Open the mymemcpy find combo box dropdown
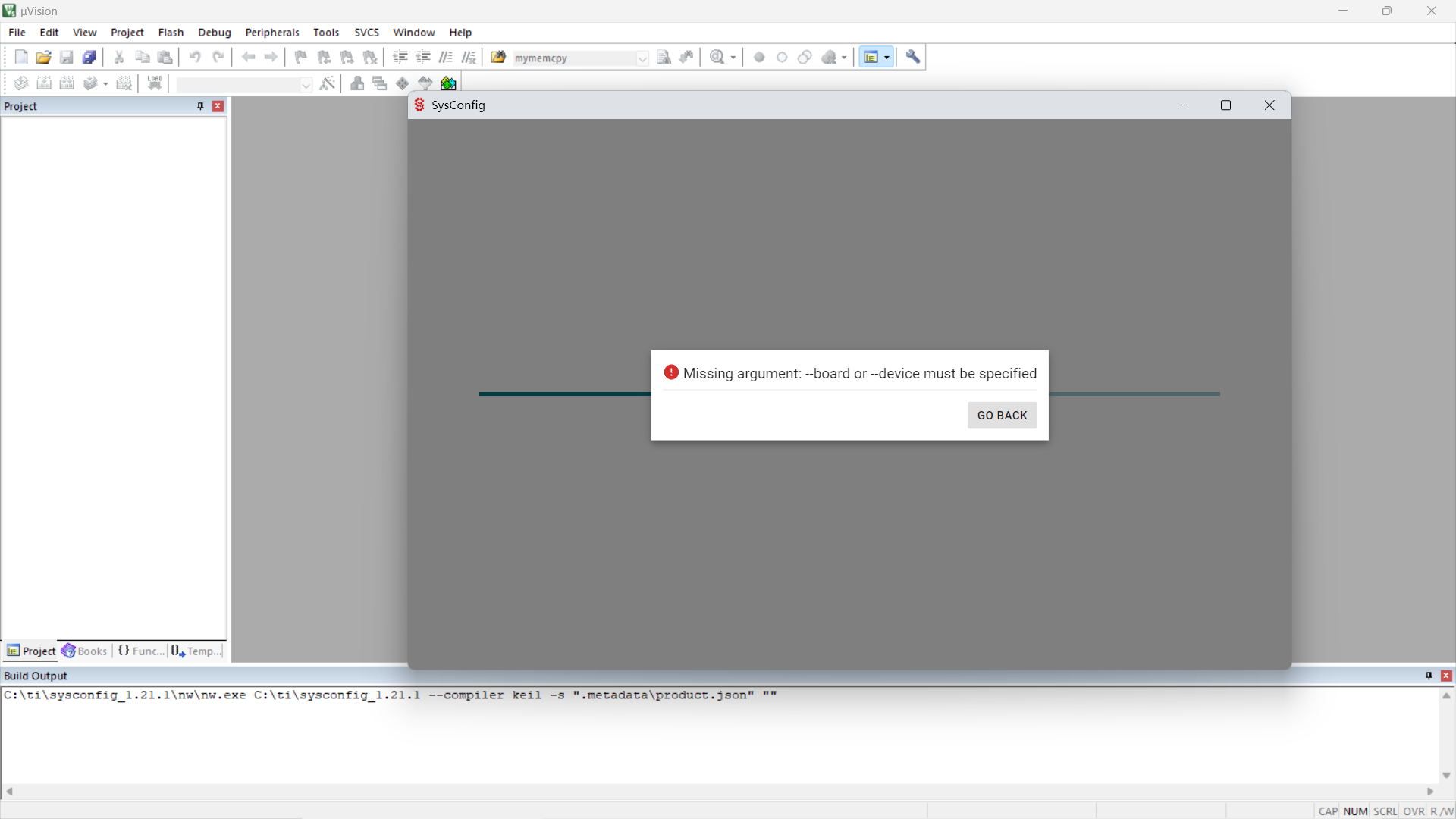 642,58
